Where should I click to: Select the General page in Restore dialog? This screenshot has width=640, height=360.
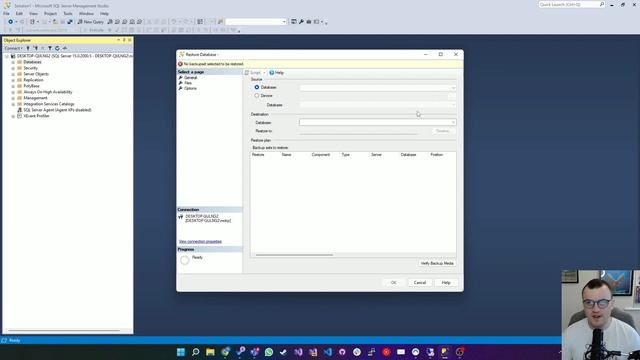191,78
